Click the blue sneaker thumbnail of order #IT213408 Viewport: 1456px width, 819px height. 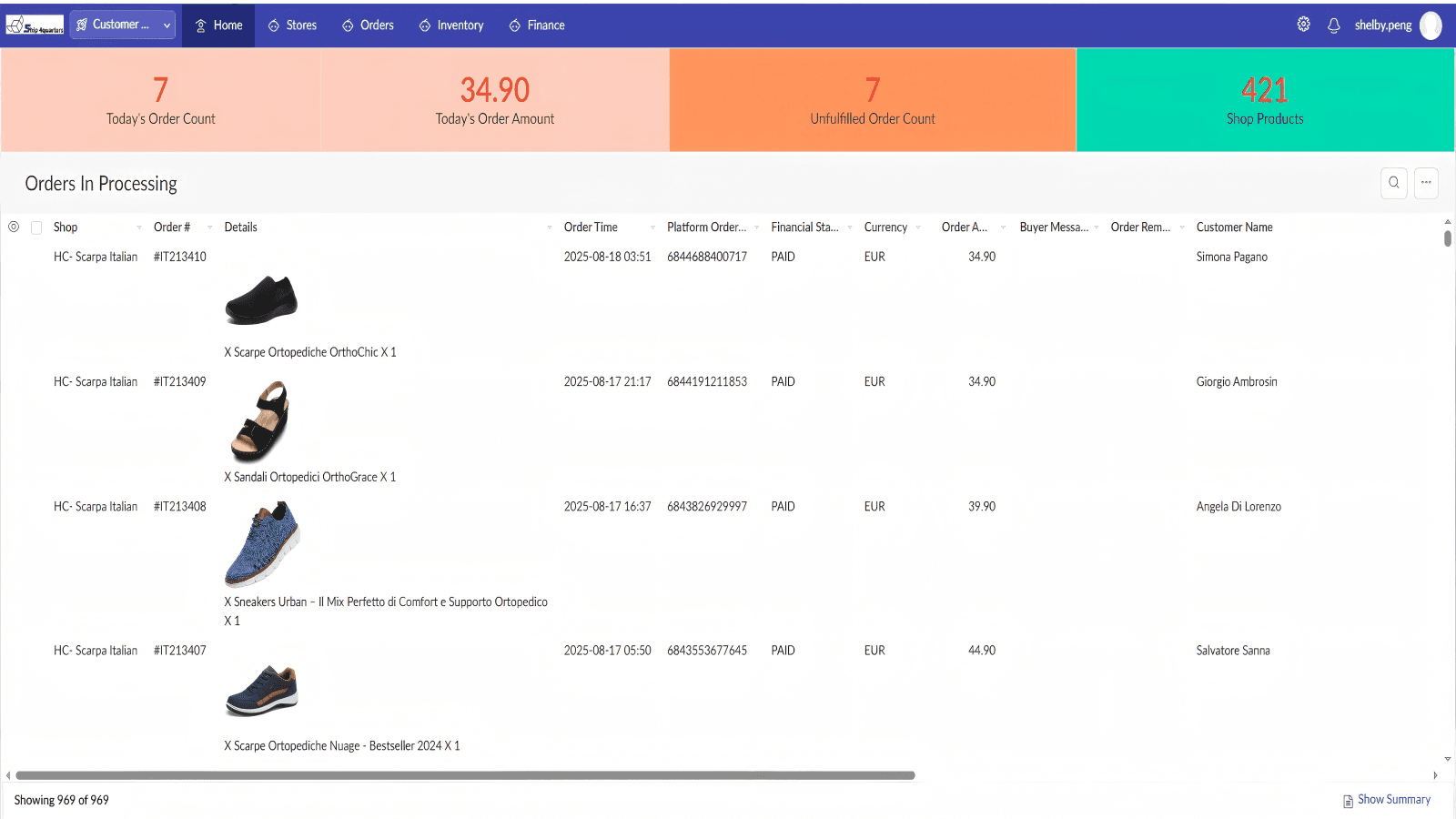point(262,544)
